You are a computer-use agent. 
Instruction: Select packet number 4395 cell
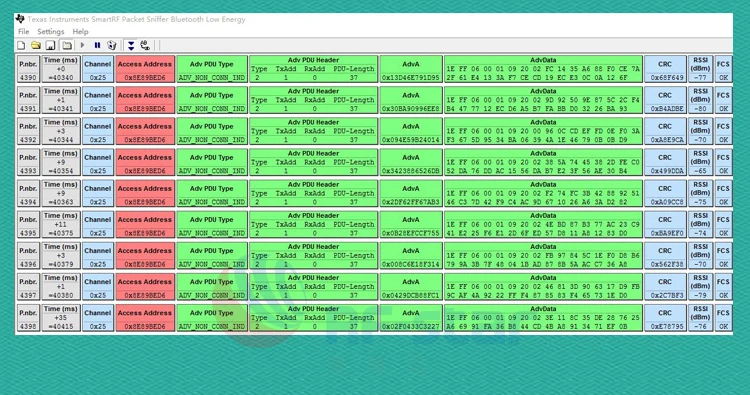(x=28, y=224)
